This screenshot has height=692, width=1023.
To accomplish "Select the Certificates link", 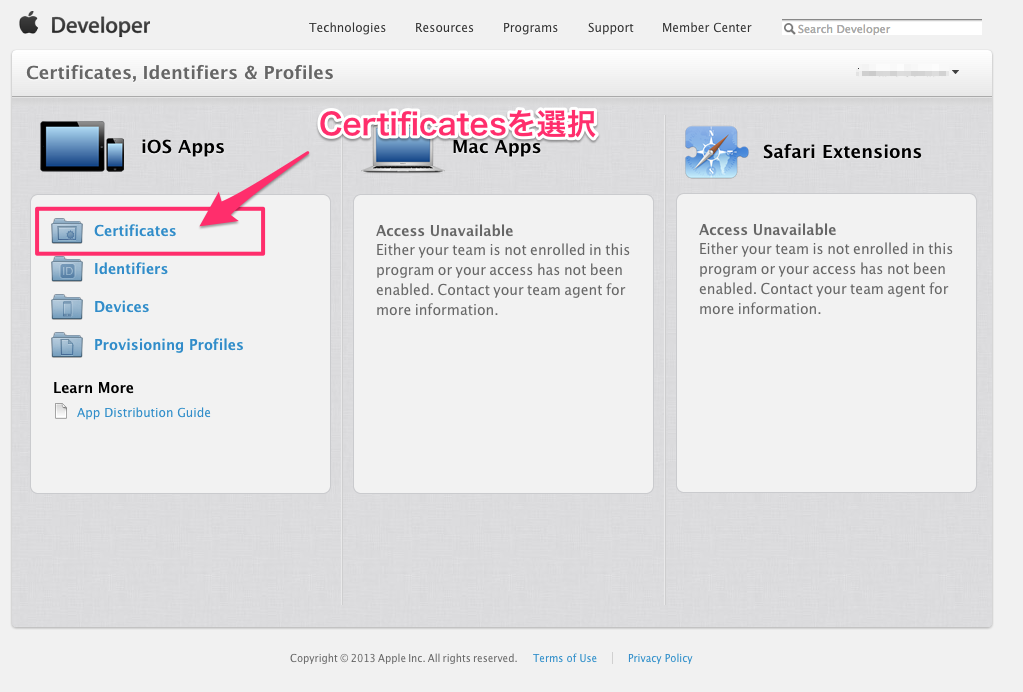I will pos(134,230).
